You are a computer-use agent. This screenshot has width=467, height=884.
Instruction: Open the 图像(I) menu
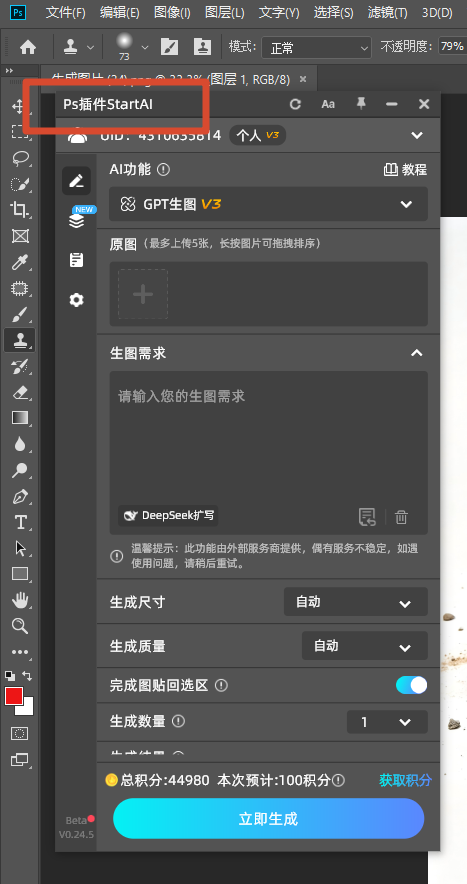(x=172, y=12)
